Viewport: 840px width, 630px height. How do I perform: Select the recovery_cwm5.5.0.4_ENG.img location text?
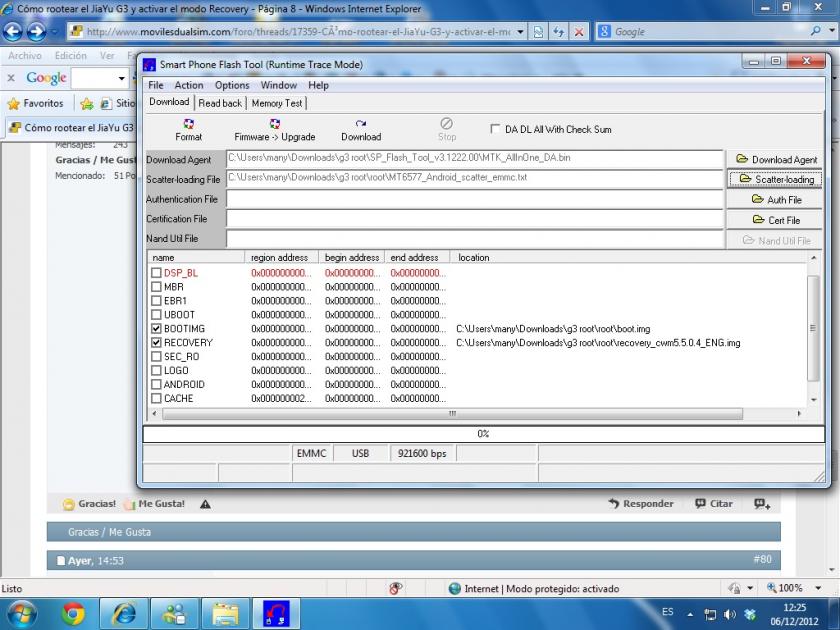click(x=598, y=342)
